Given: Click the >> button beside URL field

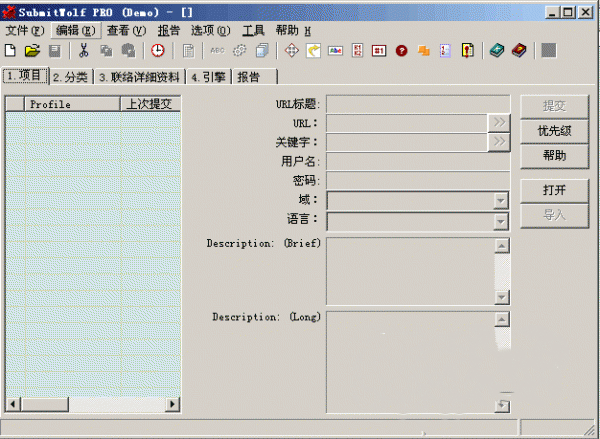Looking at the screenshot, I should [x=498, y=123].
